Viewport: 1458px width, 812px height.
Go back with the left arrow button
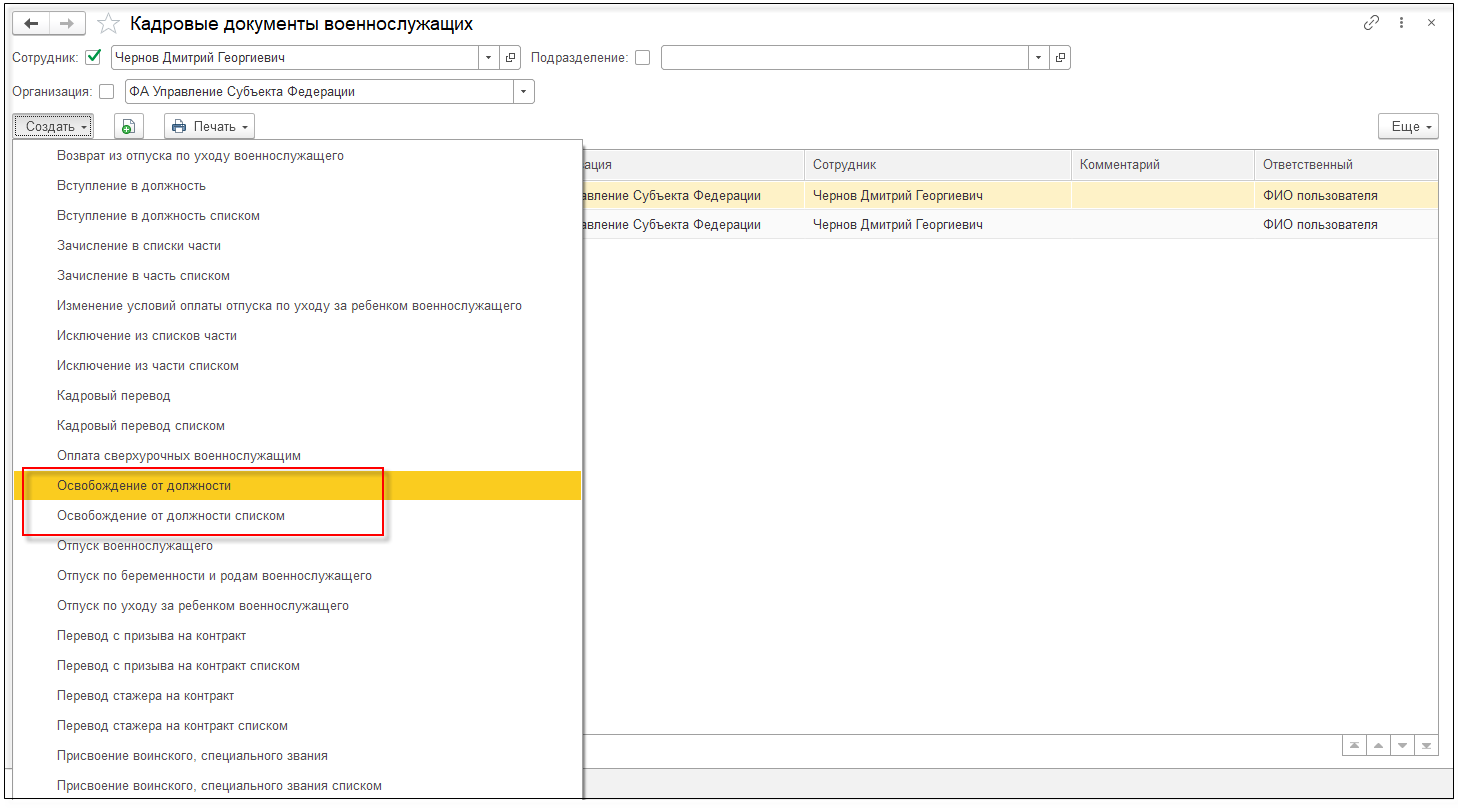tap(30, 23)
